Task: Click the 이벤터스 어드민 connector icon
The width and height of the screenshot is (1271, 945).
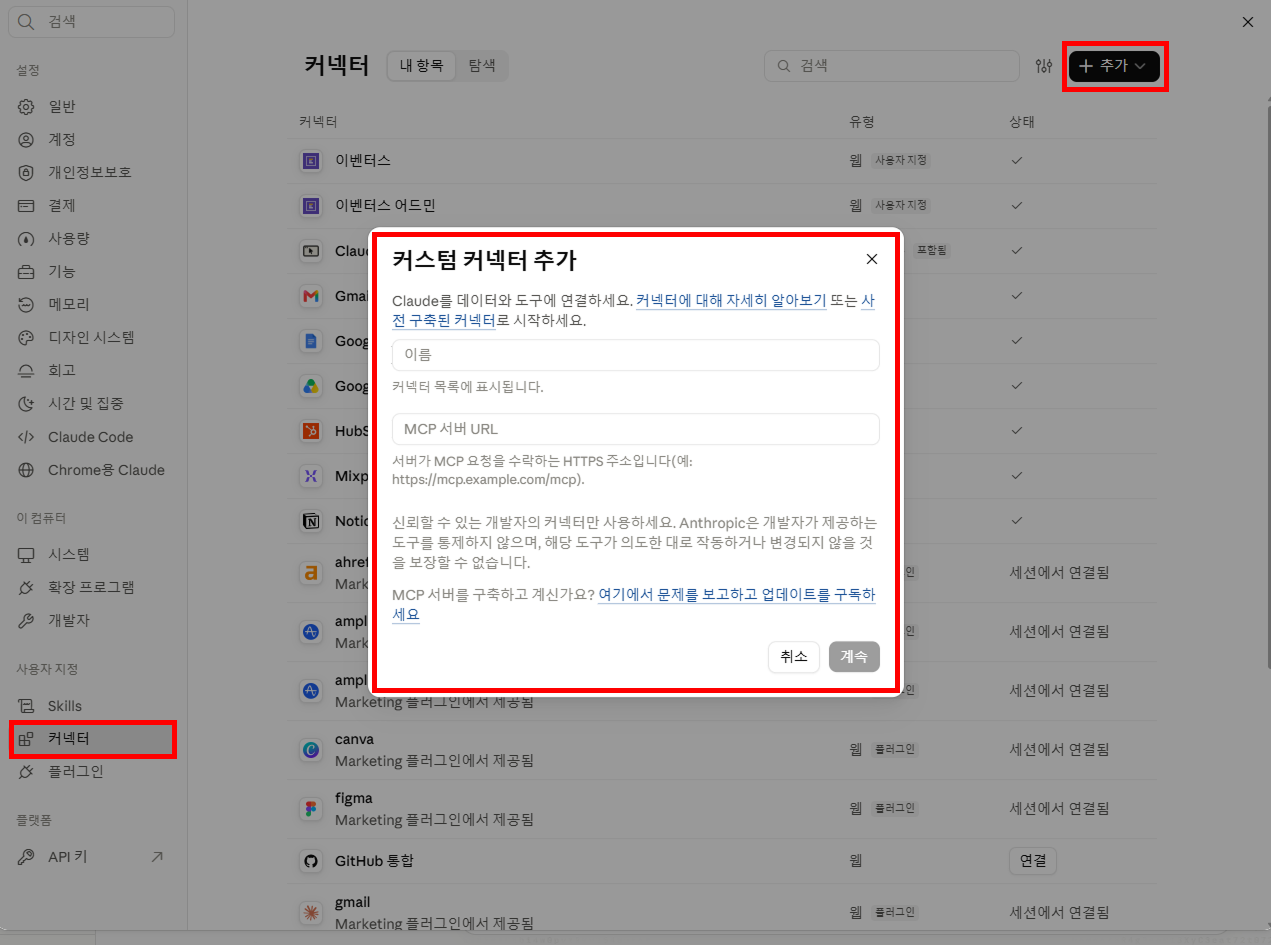Action: 311,206
